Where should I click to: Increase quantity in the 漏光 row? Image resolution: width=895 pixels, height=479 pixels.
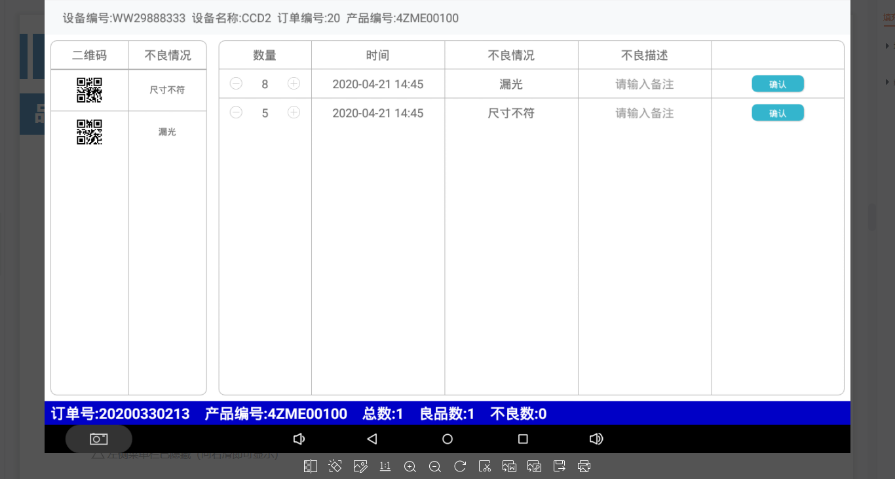tap(294, 84)
